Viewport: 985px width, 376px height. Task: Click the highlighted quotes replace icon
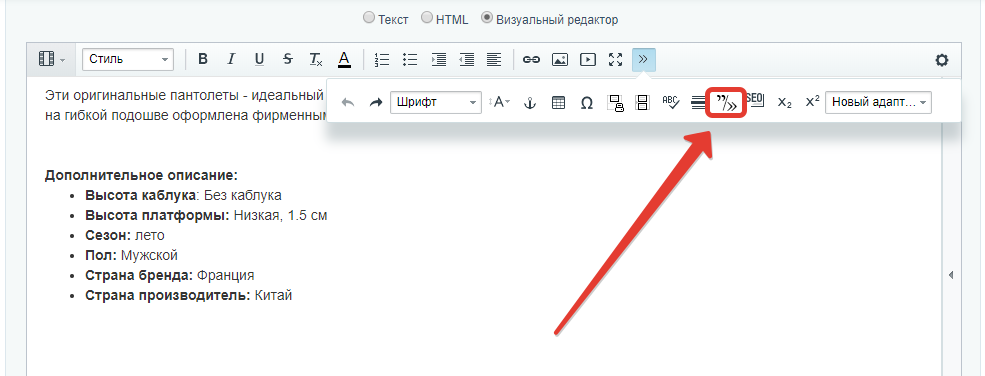(727, 102)
